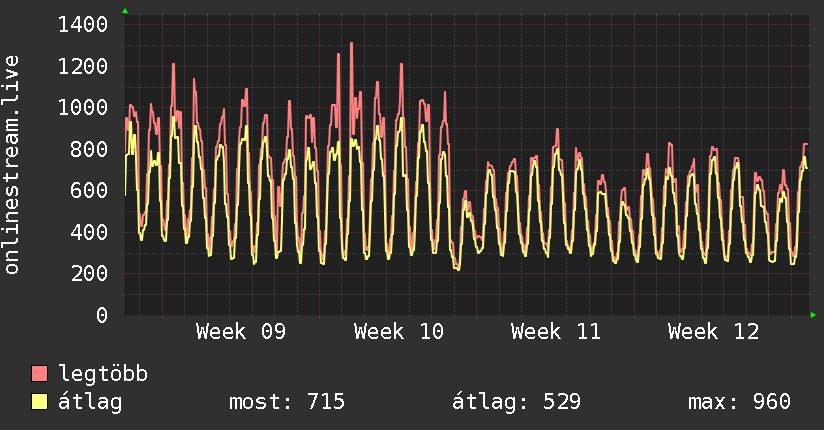Click the 800 y-axis value
This screenshot has height=430, width=824.
(x=89, y=149)
